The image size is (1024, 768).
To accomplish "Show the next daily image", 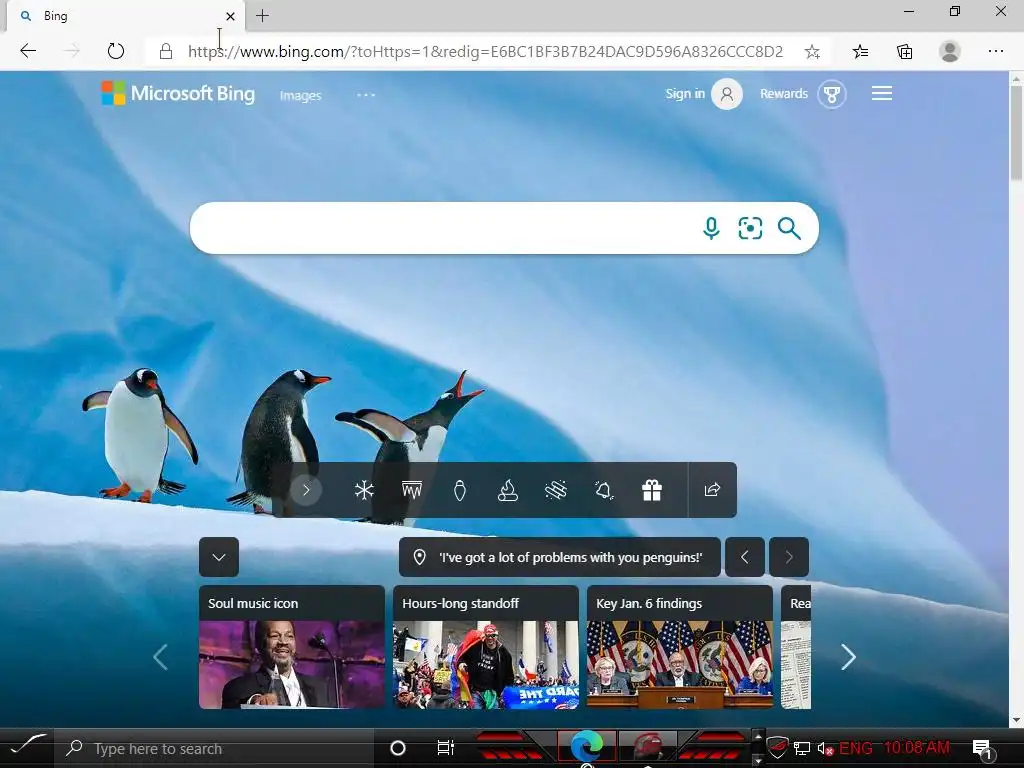I will [789, 557].
